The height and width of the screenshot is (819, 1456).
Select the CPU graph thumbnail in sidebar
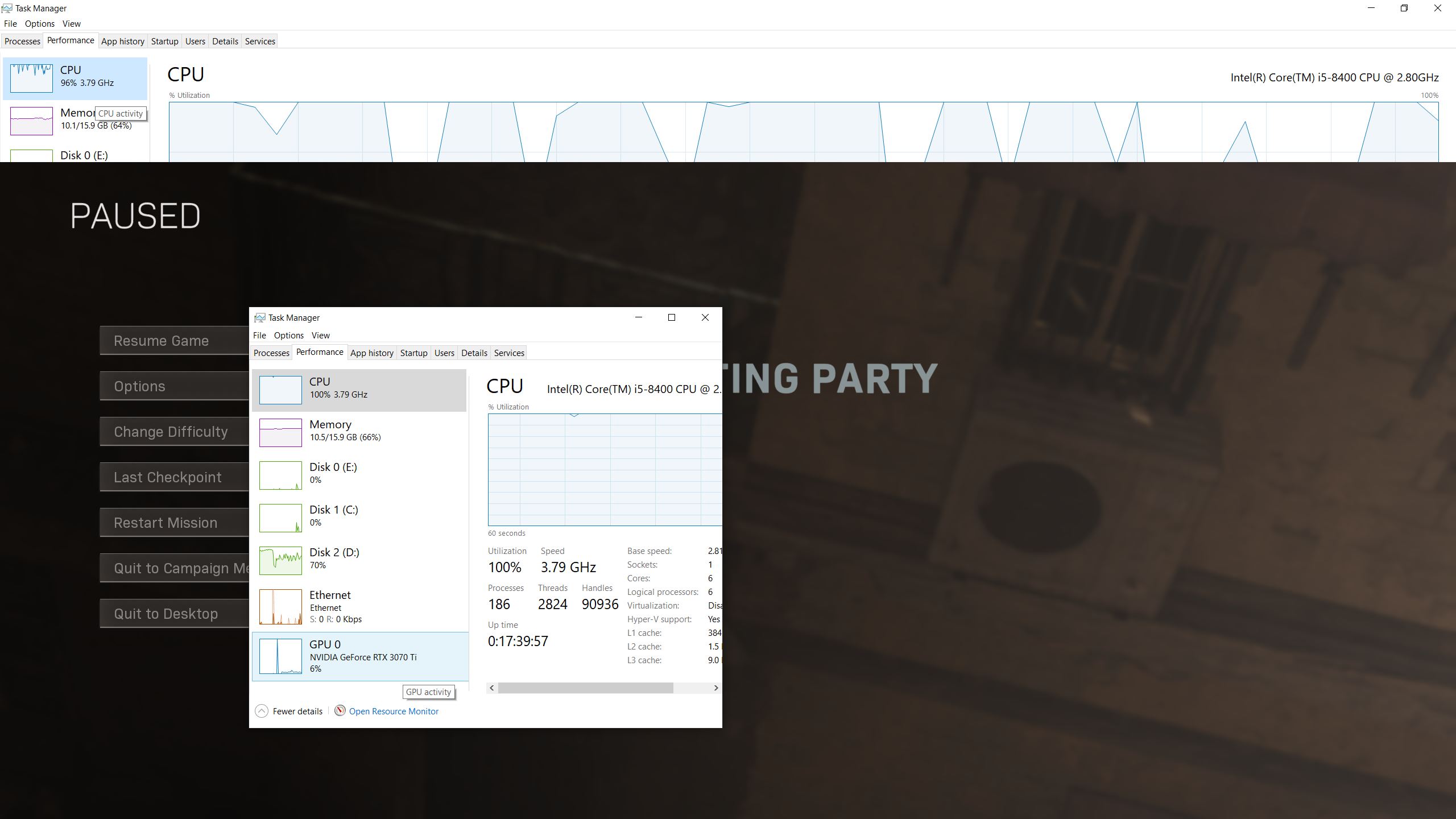(280, 390)
